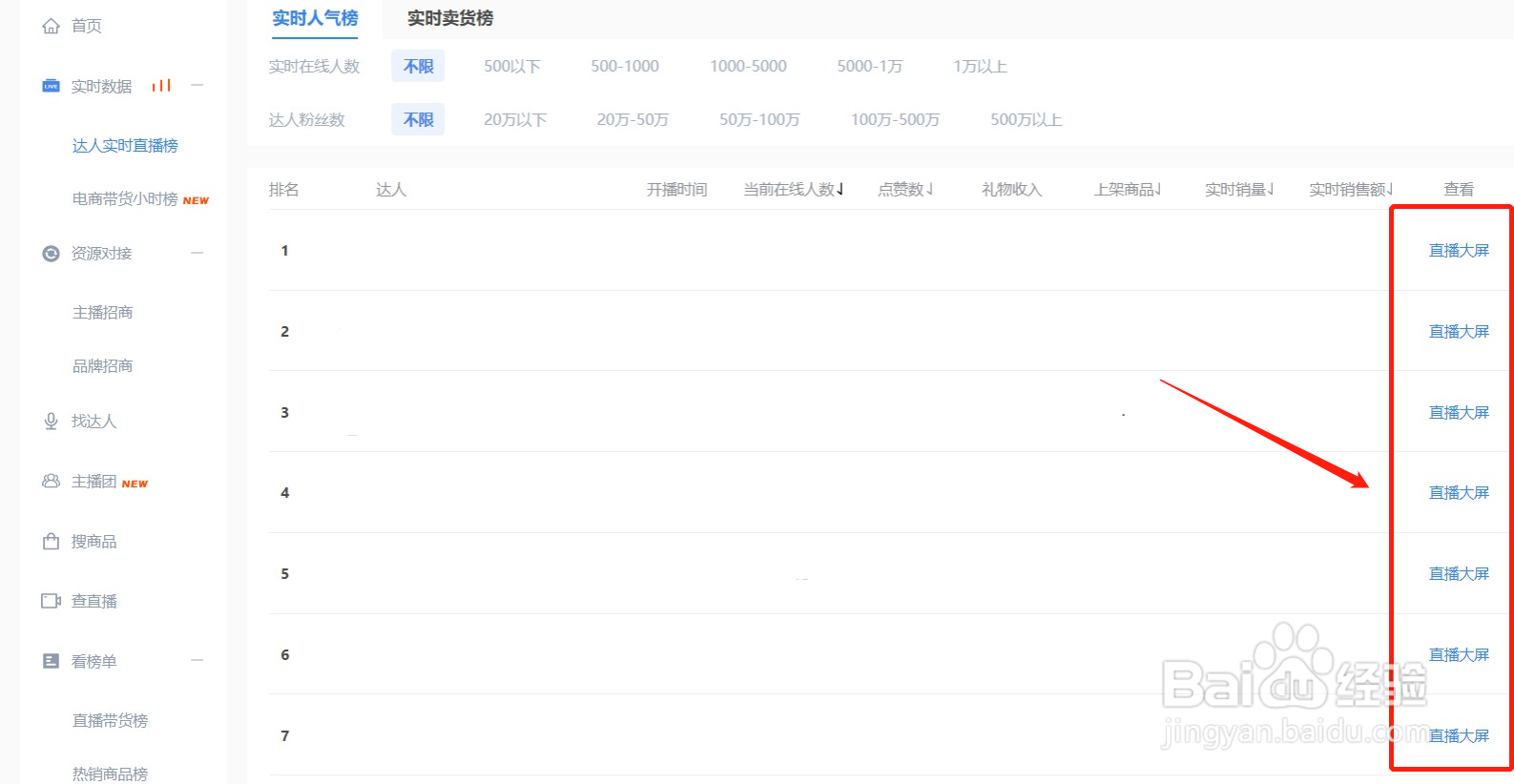Viewport: 1514px width, 784px height.
Task: Open 直播大屏 for rank 7
Action: coord(1459,736)
